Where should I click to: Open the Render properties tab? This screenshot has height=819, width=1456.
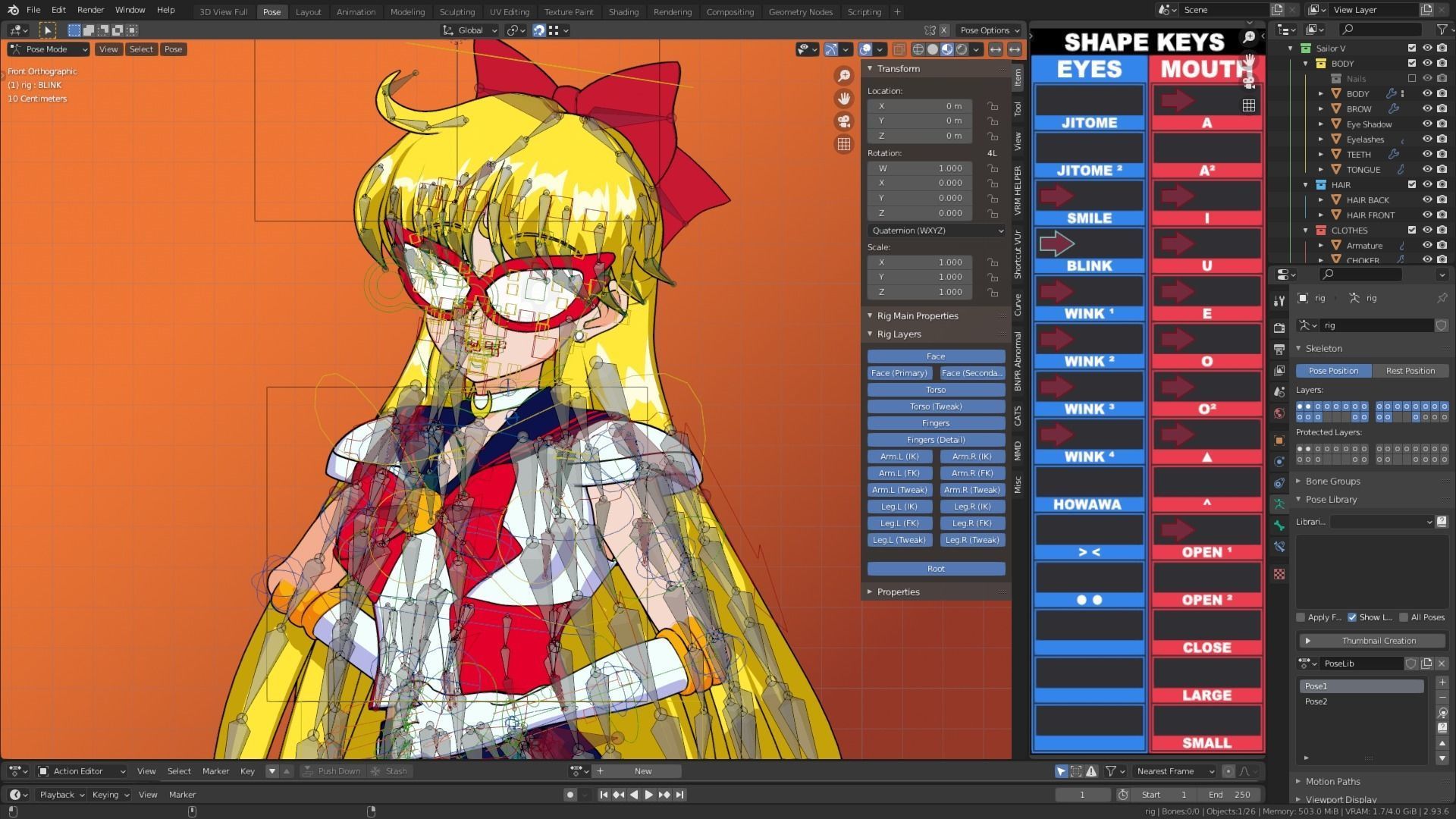pos(1279,328)
